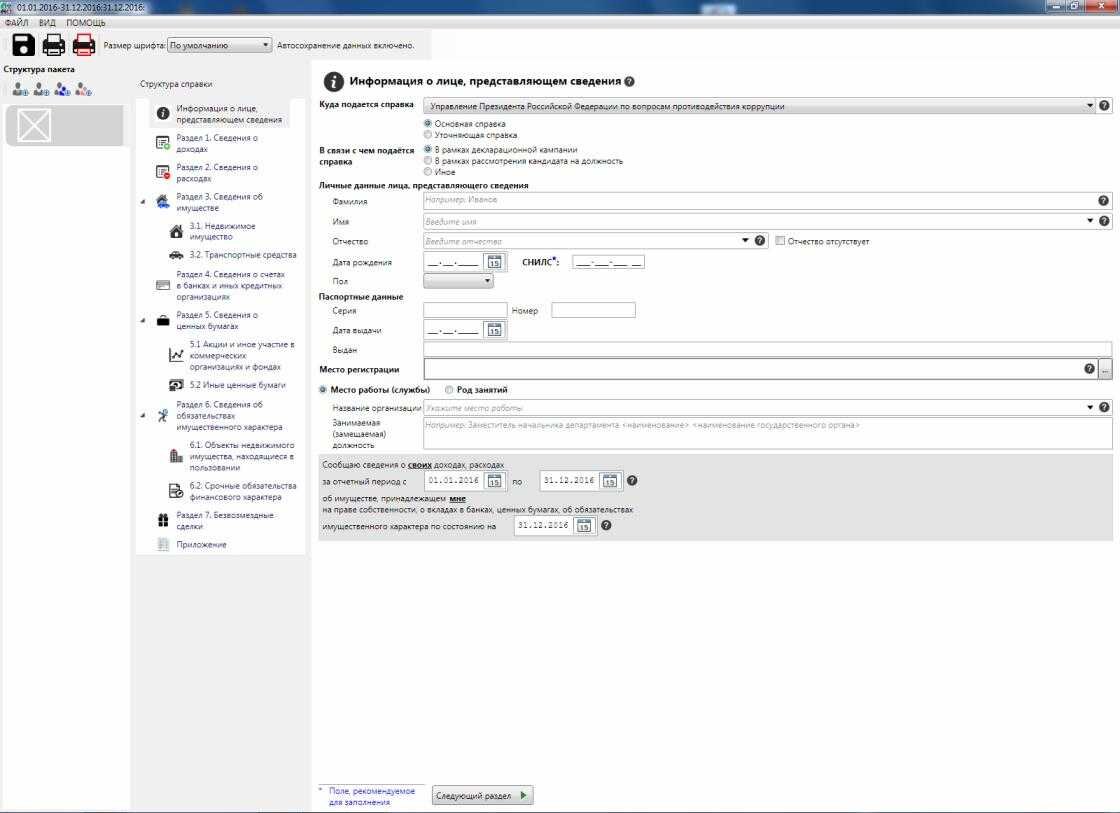This screenshot has height=813, width=1120.
Task: Open the ПОМОЩЬ menu
Action: [x=86, y=23]
